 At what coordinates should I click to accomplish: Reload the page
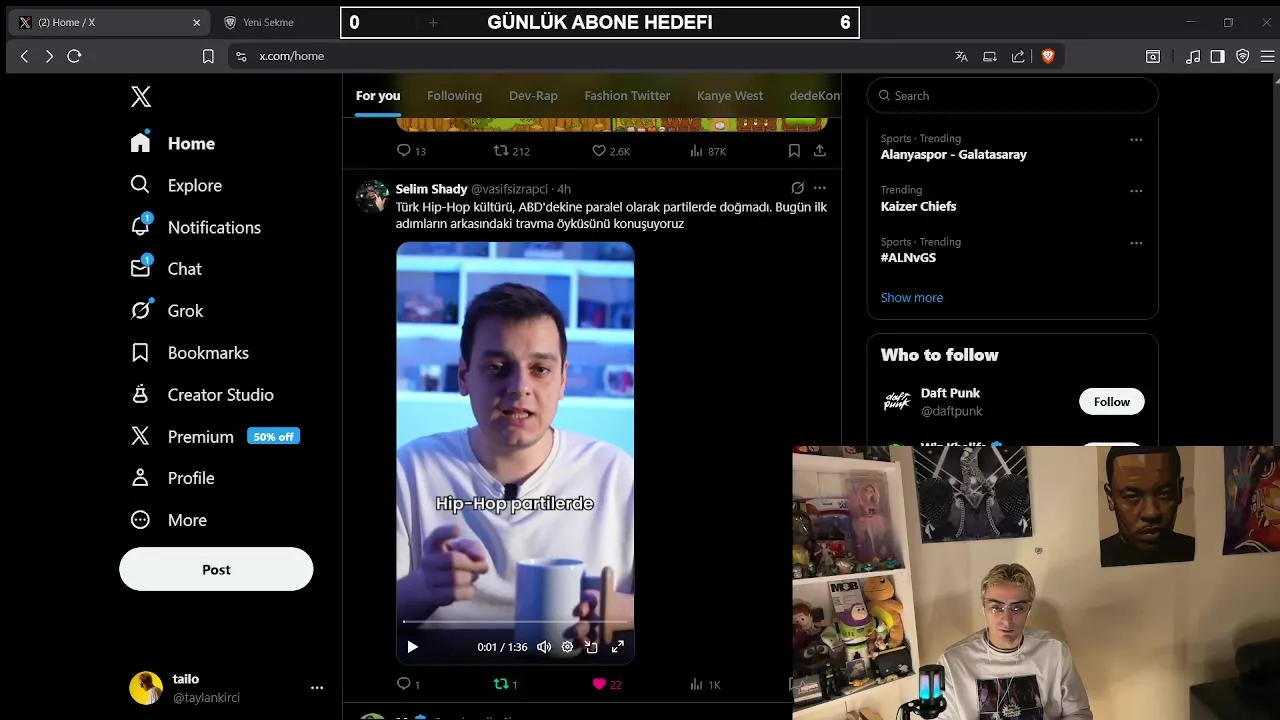click(74, 56)
